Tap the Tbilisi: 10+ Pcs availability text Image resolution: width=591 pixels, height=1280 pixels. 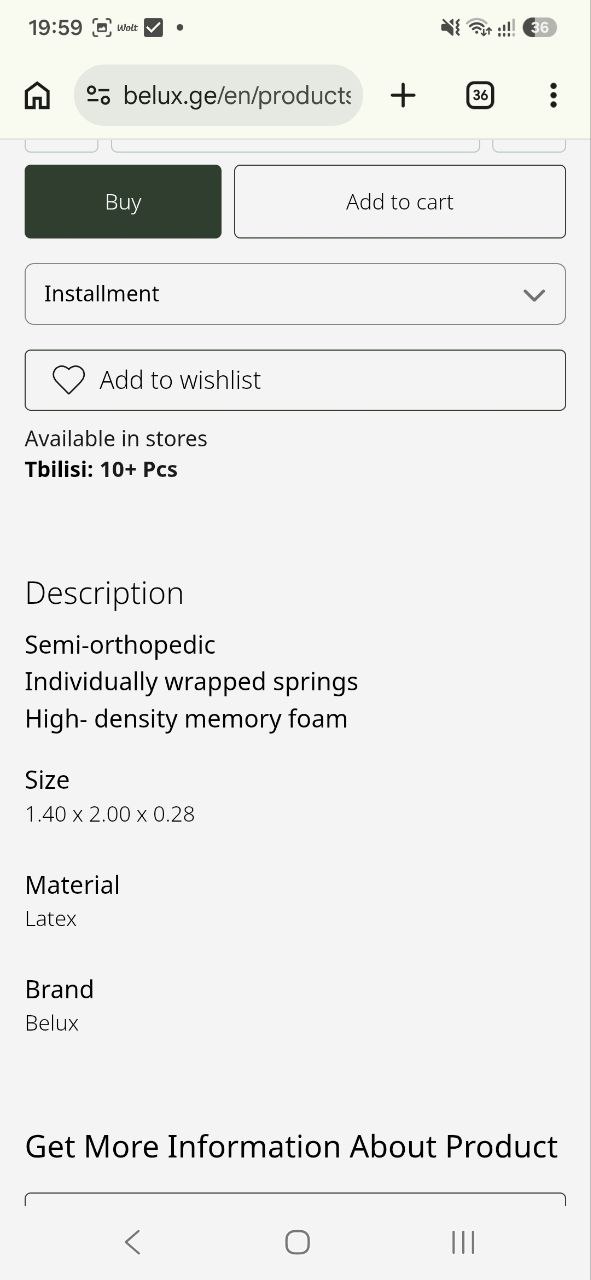coord(101,469)
